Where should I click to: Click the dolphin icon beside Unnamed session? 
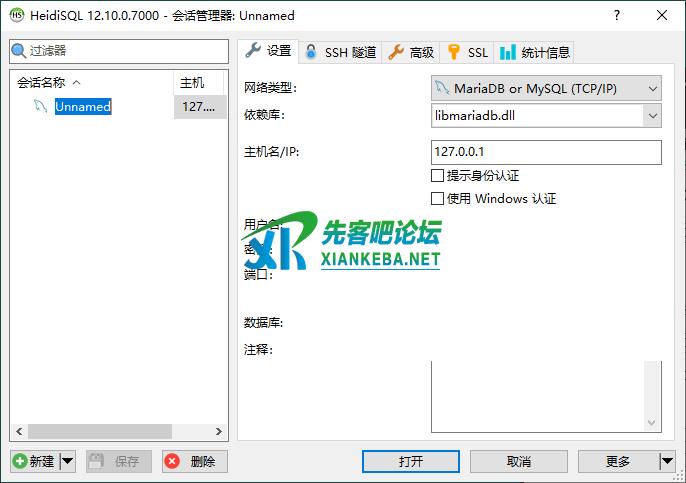pyautogui.click(x=40, y=106)
